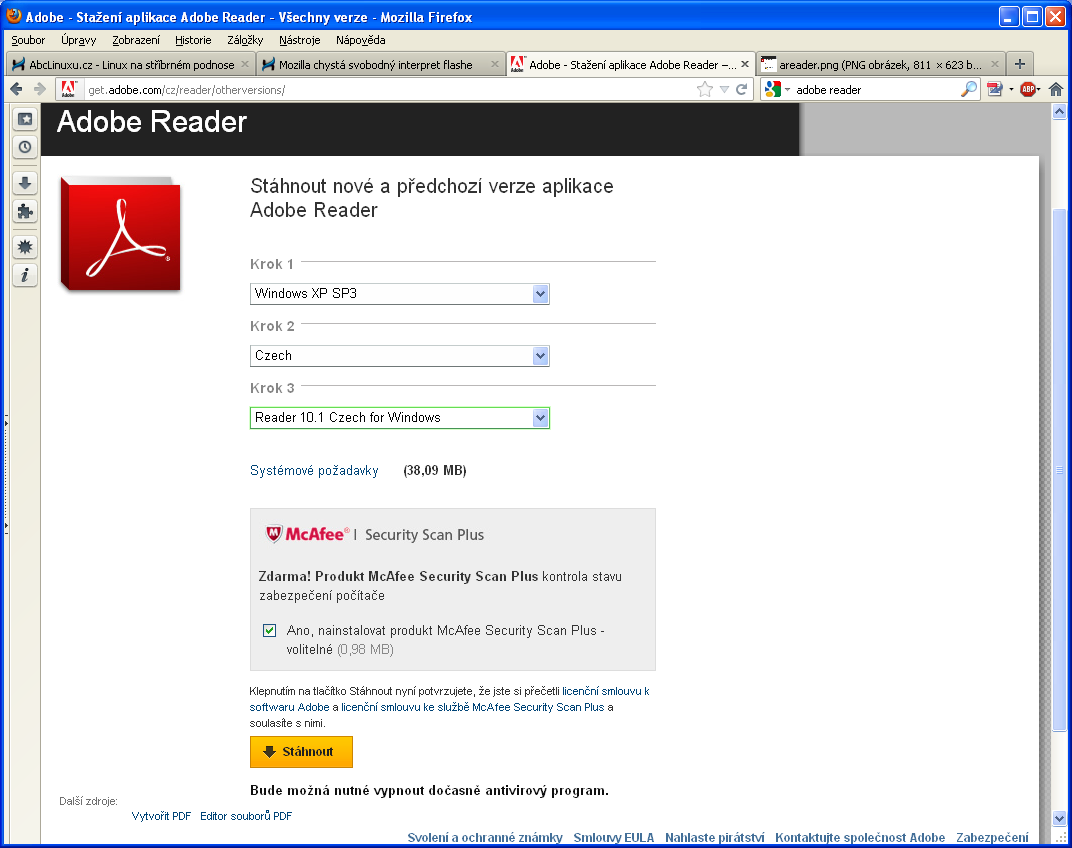The height and width of the screenshot is (848, 1072).
Task: Open a new tab with plus button
Action: click(1020, 64)
